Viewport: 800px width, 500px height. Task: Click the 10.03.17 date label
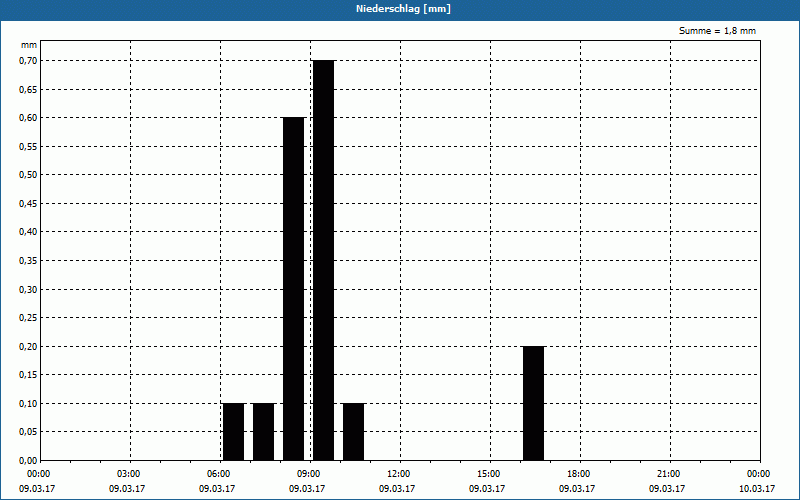coord(757,489)
